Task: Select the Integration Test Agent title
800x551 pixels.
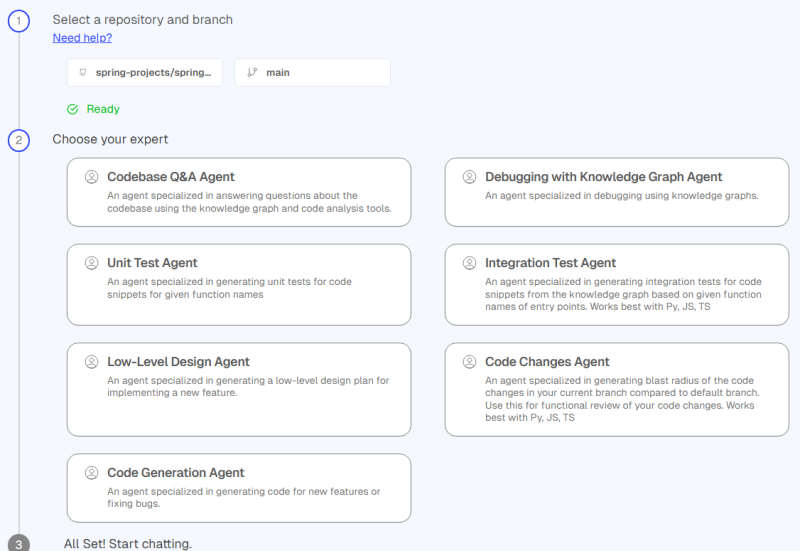Action: click(x=550, y=263)
